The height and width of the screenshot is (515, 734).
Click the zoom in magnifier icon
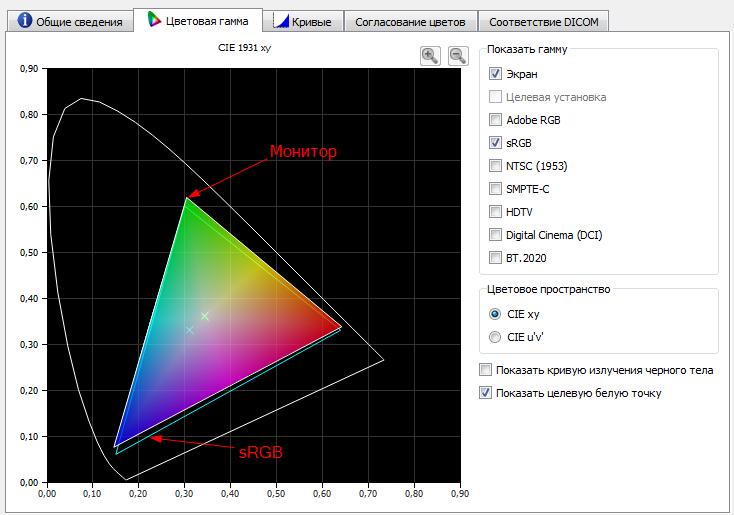pos(430,56)
